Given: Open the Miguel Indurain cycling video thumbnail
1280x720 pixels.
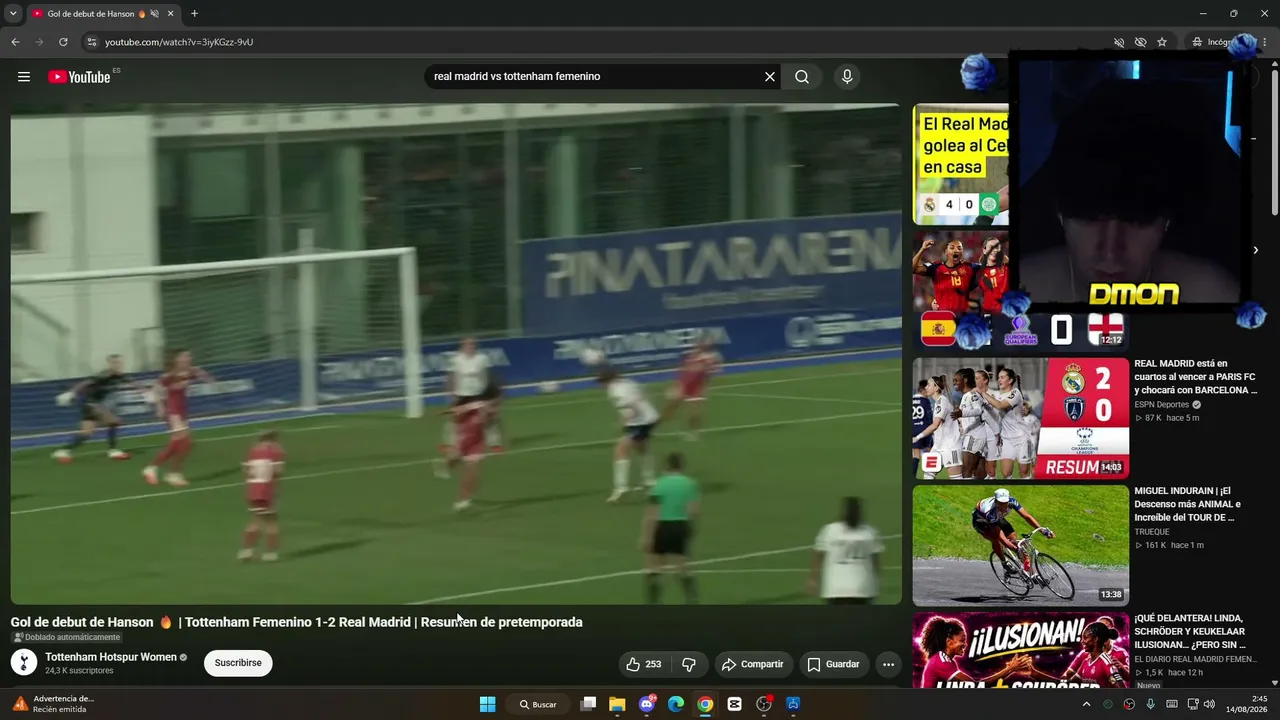Looking at the screenshot, I should point(1020,545).
